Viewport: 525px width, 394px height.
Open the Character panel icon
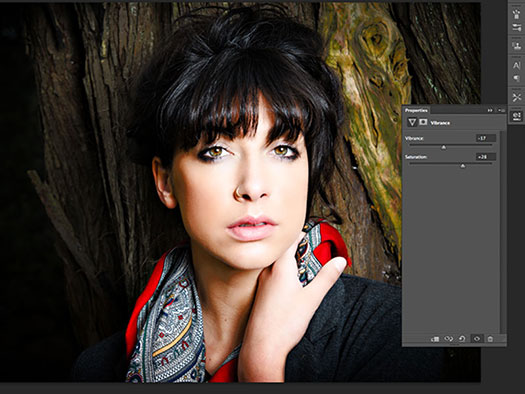[x=516, y=65]
